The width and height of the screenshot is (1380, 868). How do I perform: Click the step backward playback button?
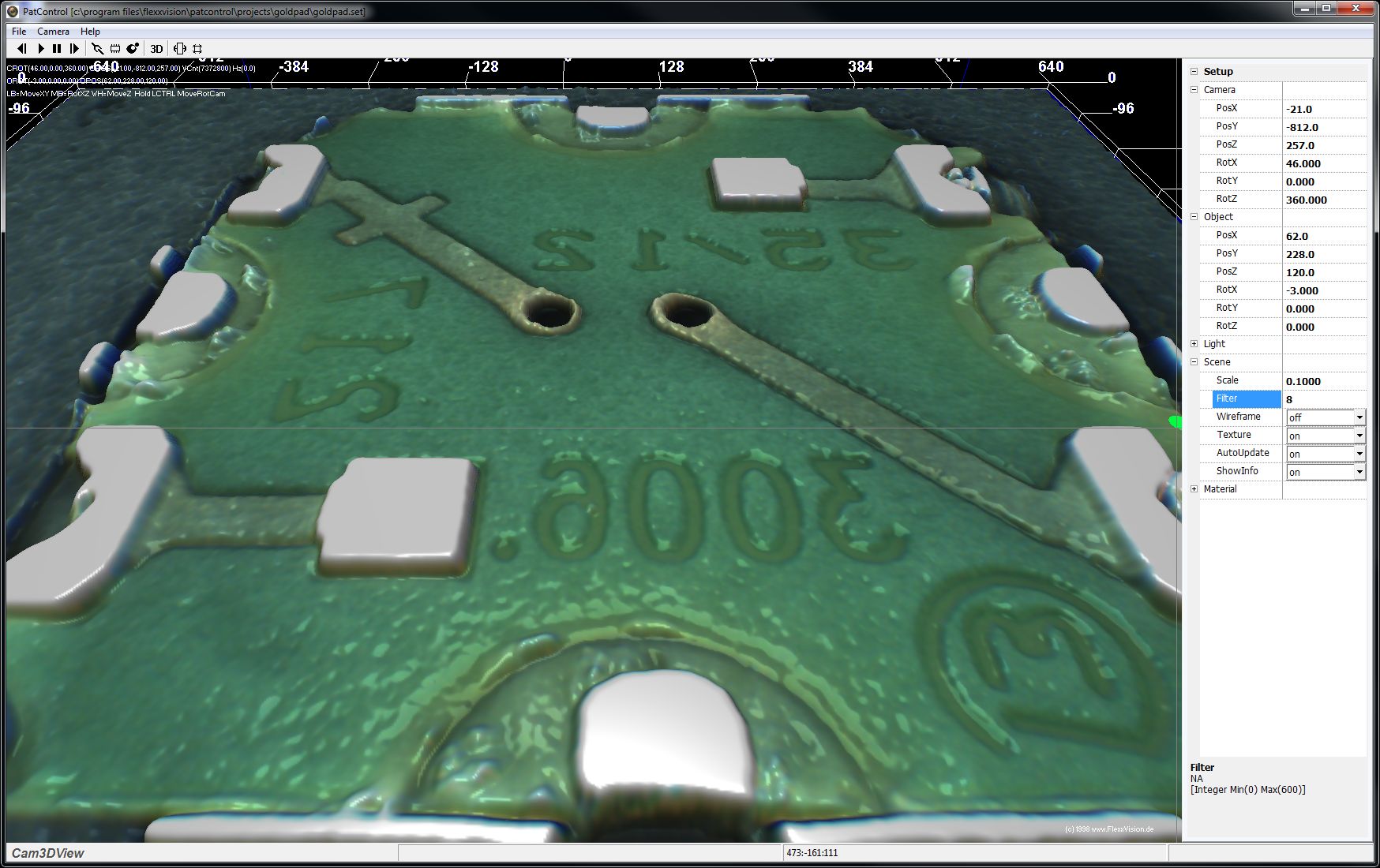(x=22, y=49)
